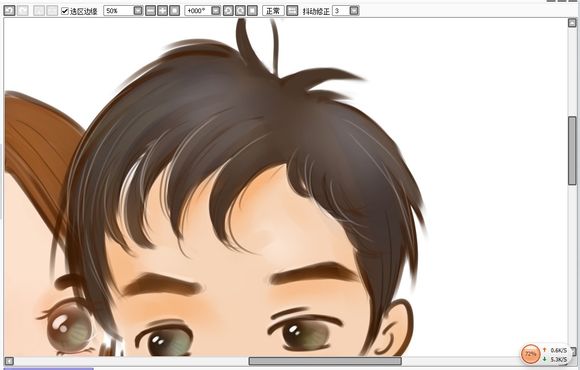Click the greyed Redo arrow icon
This screenshot has width=580, height=370.
click(x=23, y=10)
